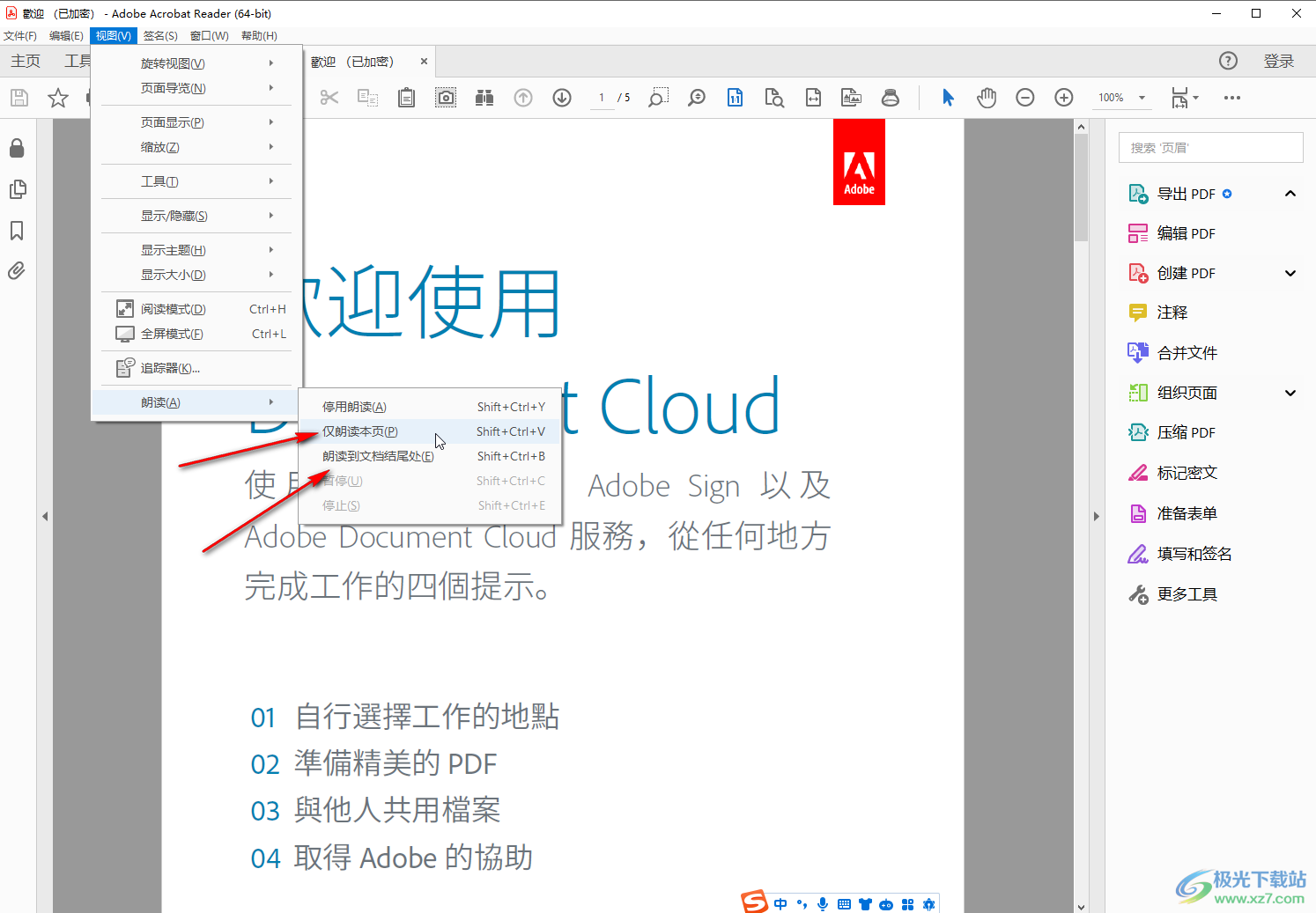Select 阅读模式 menu item

point(196,309)
